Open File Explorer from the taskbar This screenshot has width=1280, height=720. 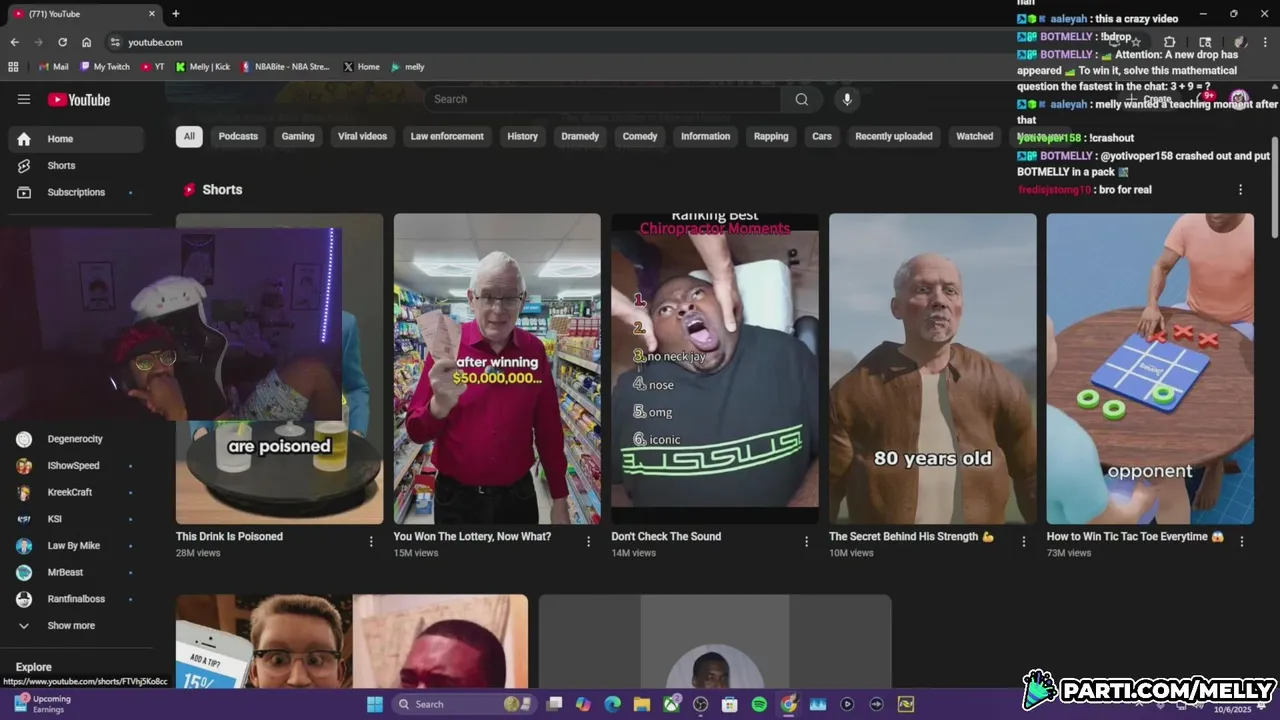(641, 704)
